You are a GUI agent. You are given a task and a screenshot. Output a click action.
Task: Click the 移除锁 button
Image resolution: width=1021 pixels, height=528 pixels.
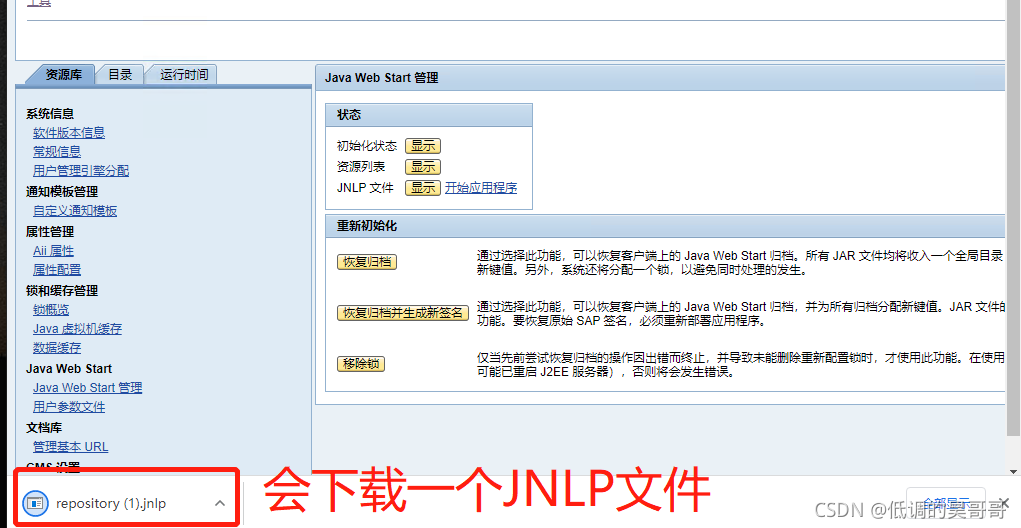click(361, 364)
